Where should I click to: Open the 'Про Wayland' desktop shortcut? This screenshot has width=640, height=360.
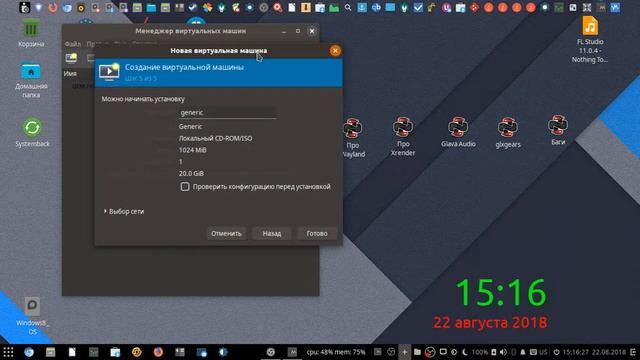[353, 138]
